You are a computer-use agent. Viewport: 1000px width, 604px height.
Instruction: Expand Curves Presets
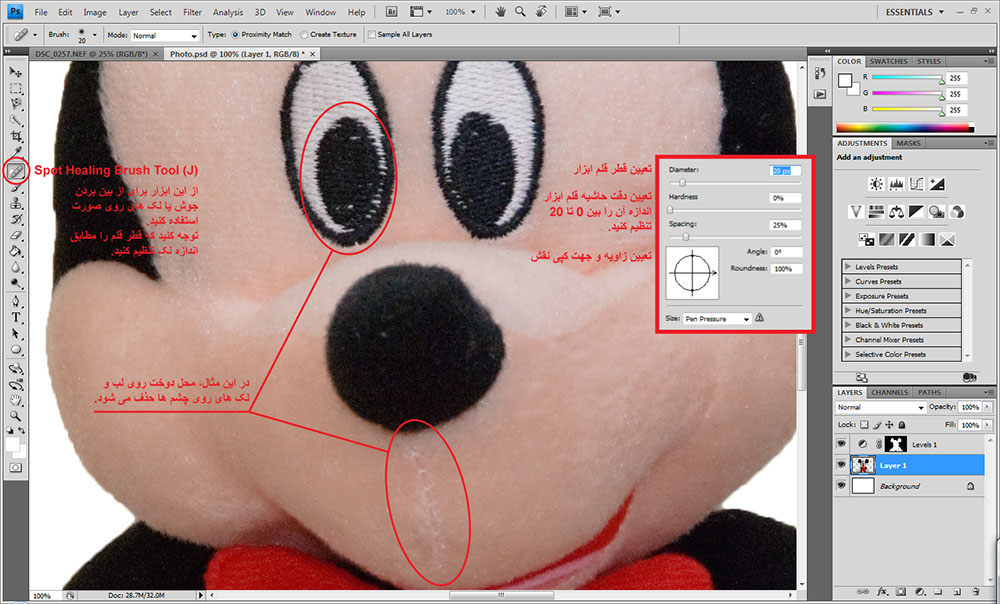[x=848, y=281]
